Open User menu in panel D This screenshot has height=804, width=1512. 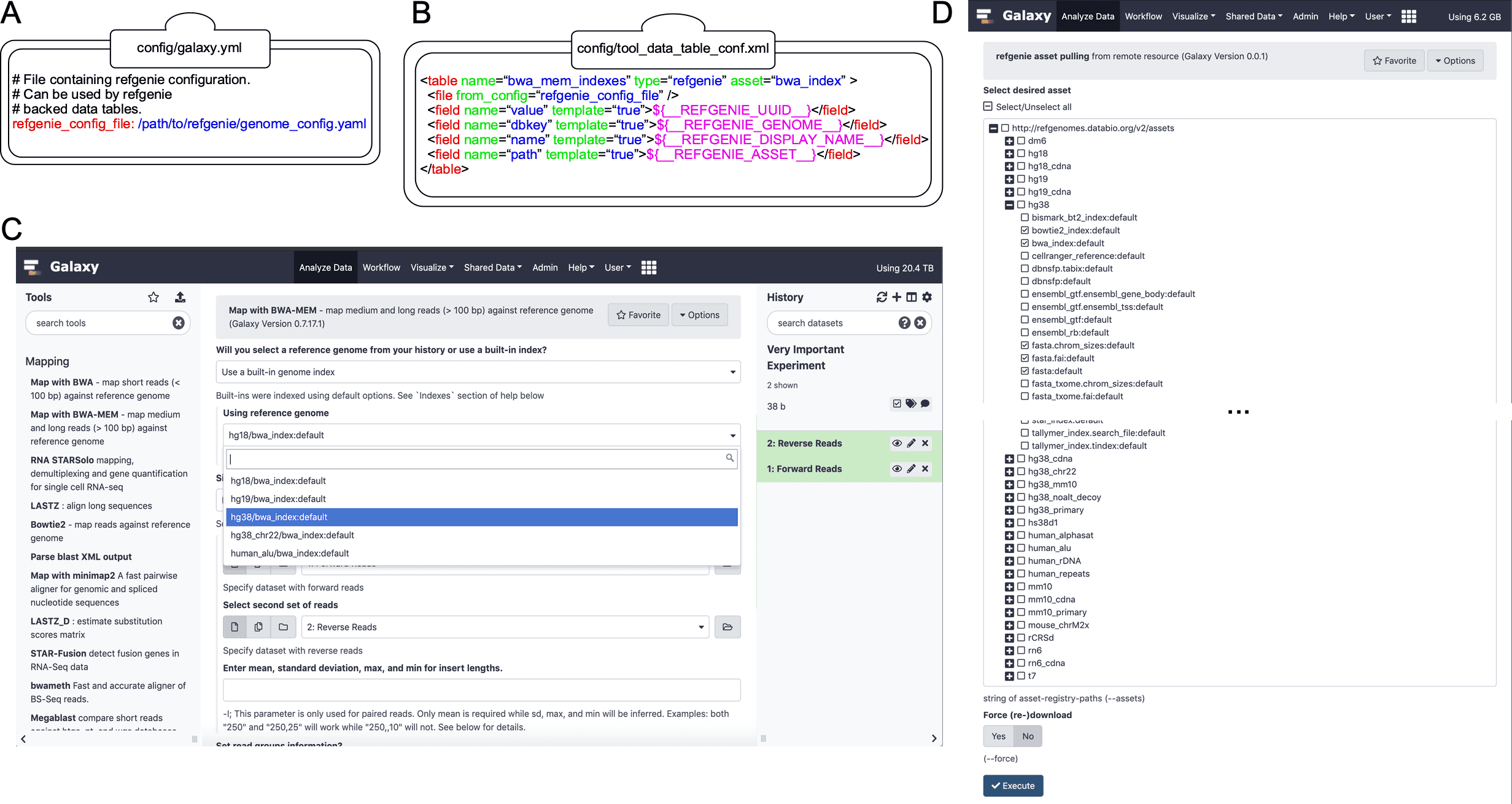click(x=1378, y=17)
